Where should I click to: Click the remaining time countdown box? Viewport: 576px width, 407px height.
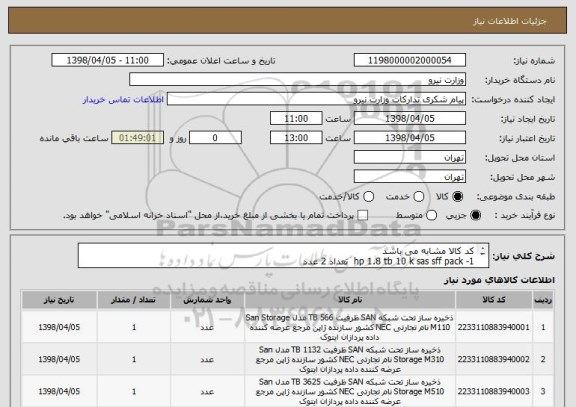point(137,138)
